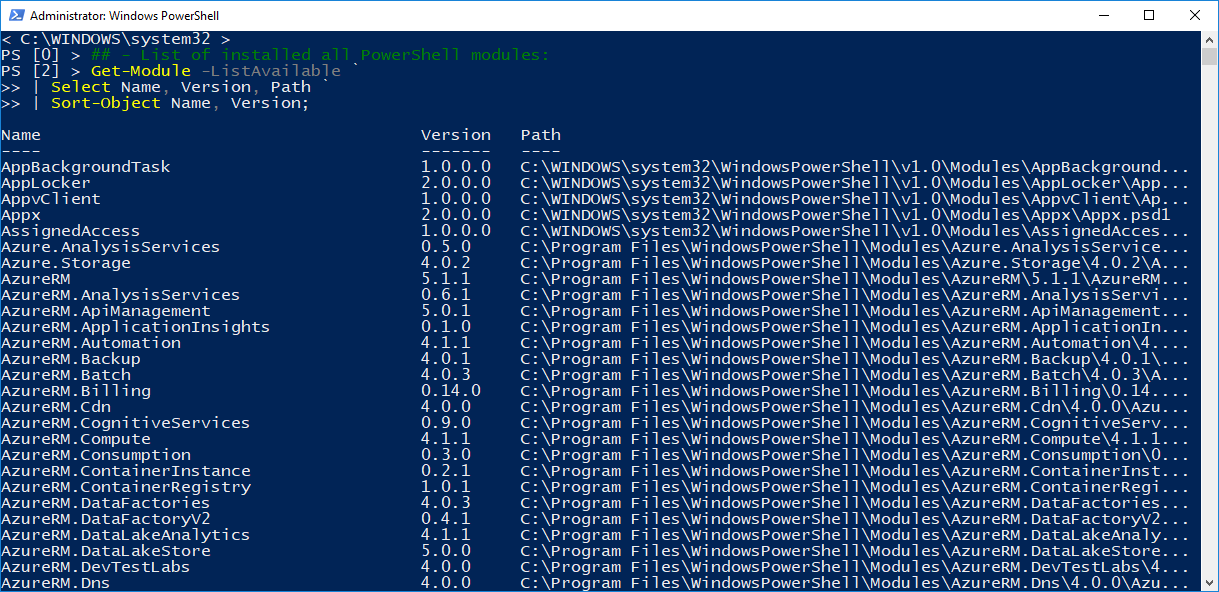This screenshot has height=592, width=1219.
Task: Click the 'Sort-Object' cmdlet text
Action: (106, 103)
